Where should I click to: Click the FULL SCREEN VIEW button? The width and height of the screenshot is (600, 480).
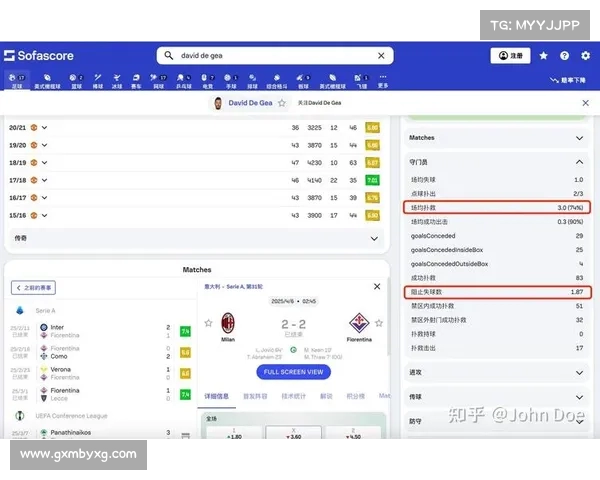click(x=293, y=372)
